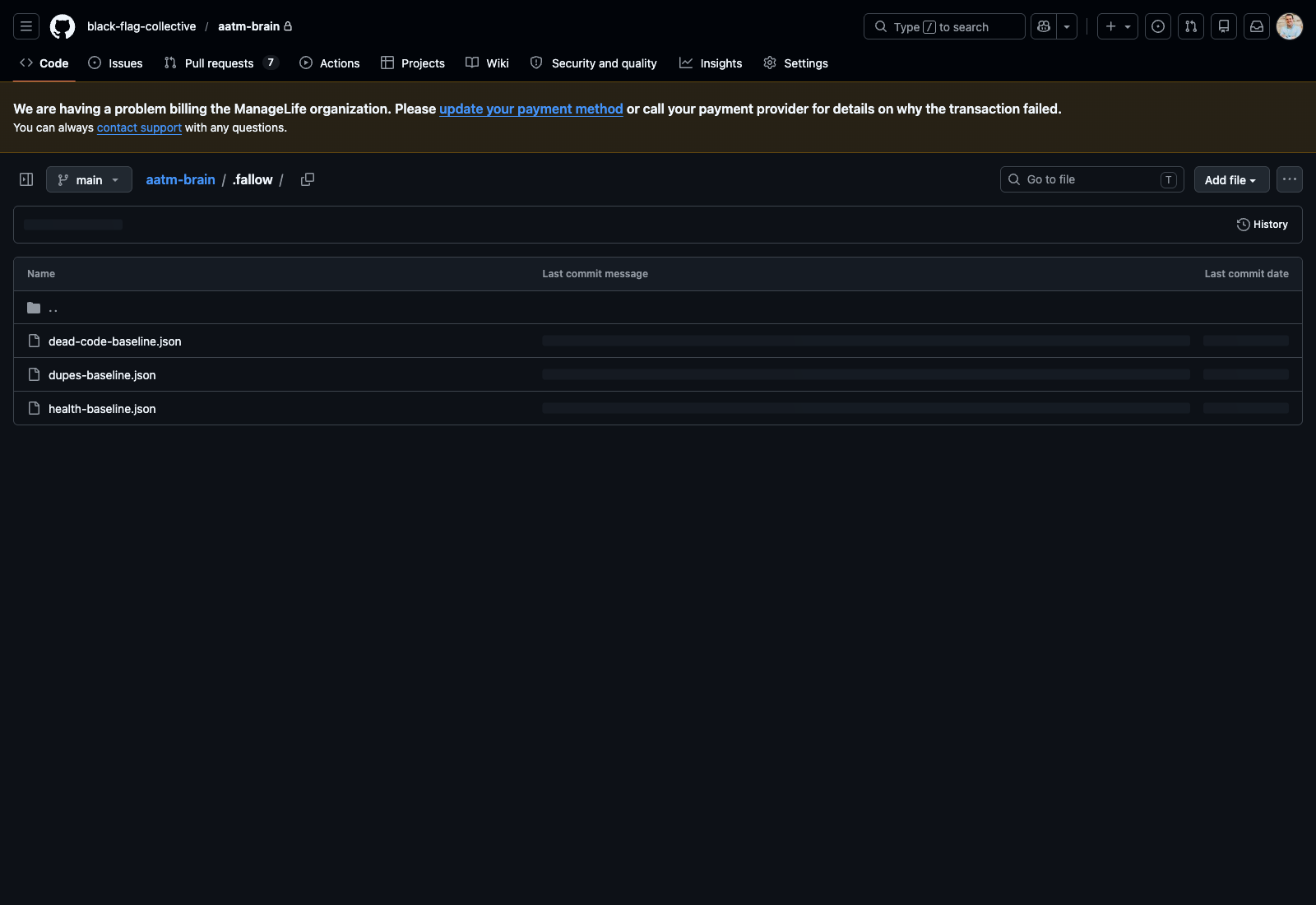Open the main branch selector
This screenshot has width=1316, height=905.
click(x=89, y=179)
